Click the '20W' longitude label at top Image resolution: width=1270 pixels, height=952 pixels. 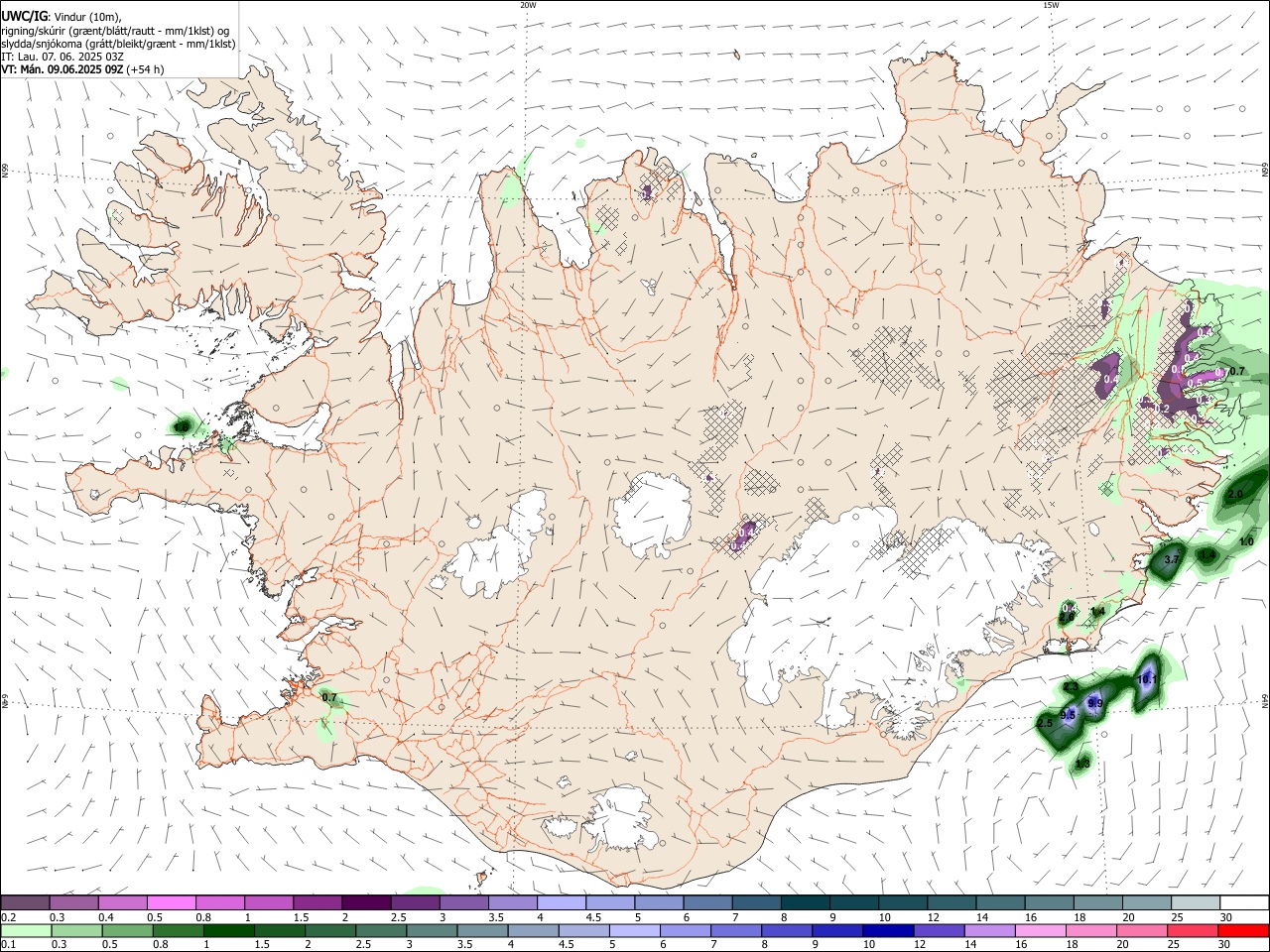tap(528, 5)
